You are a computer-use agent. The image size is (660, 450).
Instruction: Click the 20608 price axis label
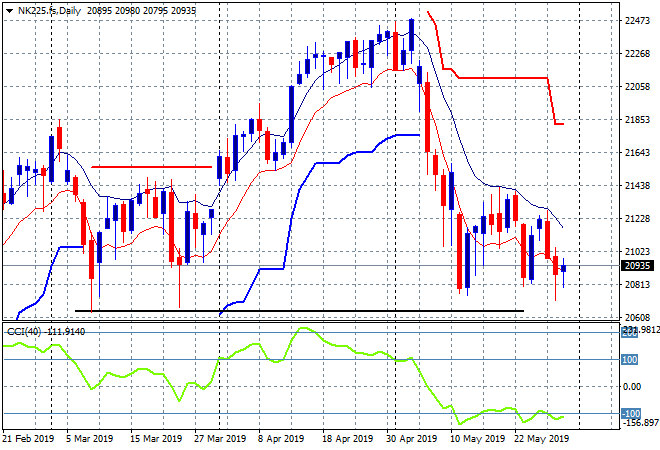637,318
